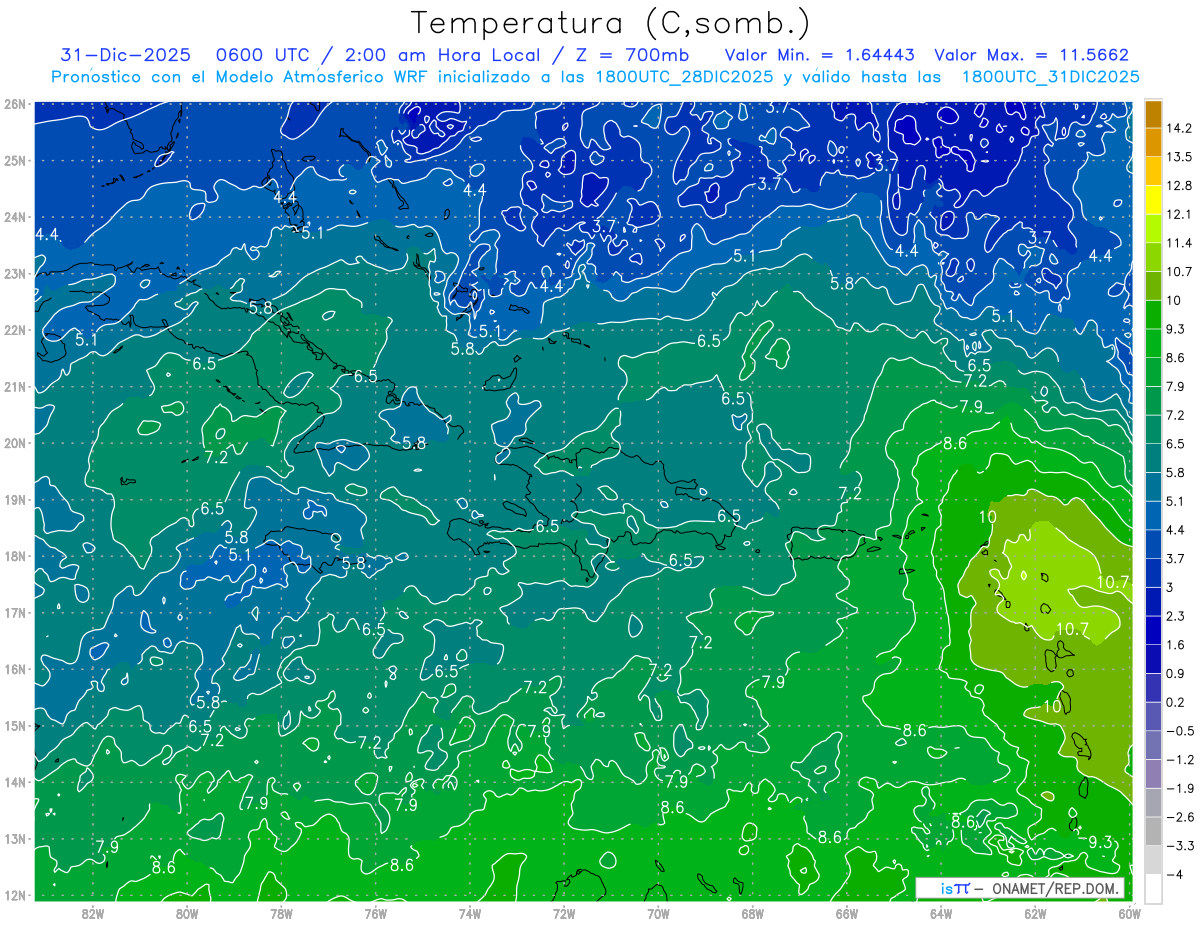Screen dimensions: 1200x927
Task: Click the "62W" longitude axis label
Action: tap(1035, 913)
